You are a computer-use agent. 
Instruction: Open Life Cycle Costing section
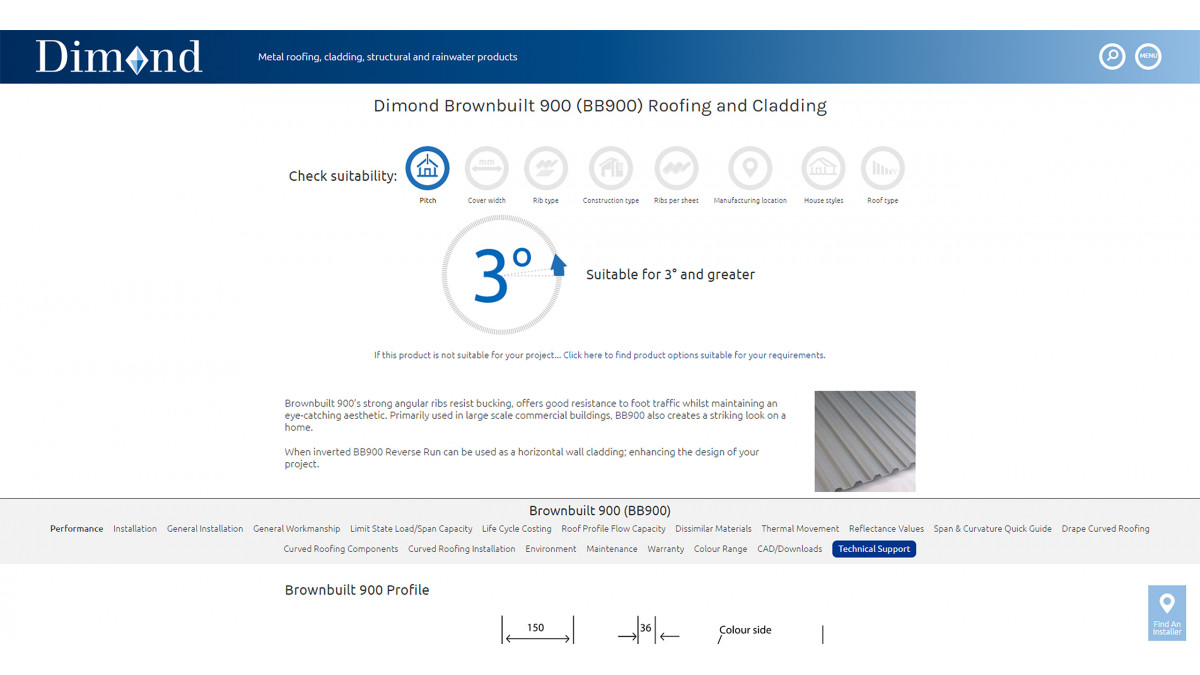517,529
